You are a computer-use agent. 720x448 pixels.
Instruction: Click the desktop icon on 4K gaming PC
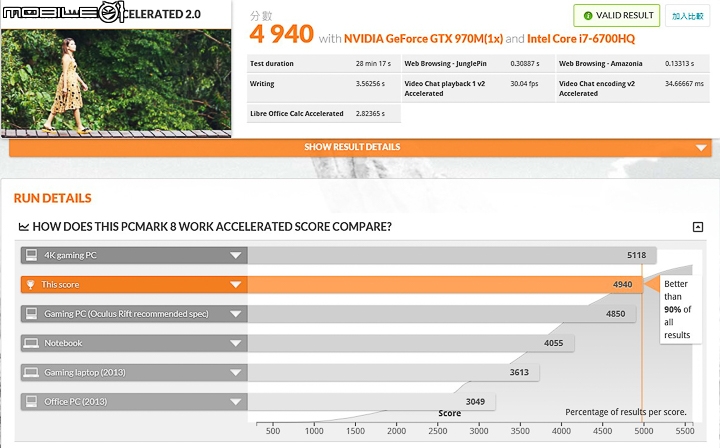click(x=31, y=255)
